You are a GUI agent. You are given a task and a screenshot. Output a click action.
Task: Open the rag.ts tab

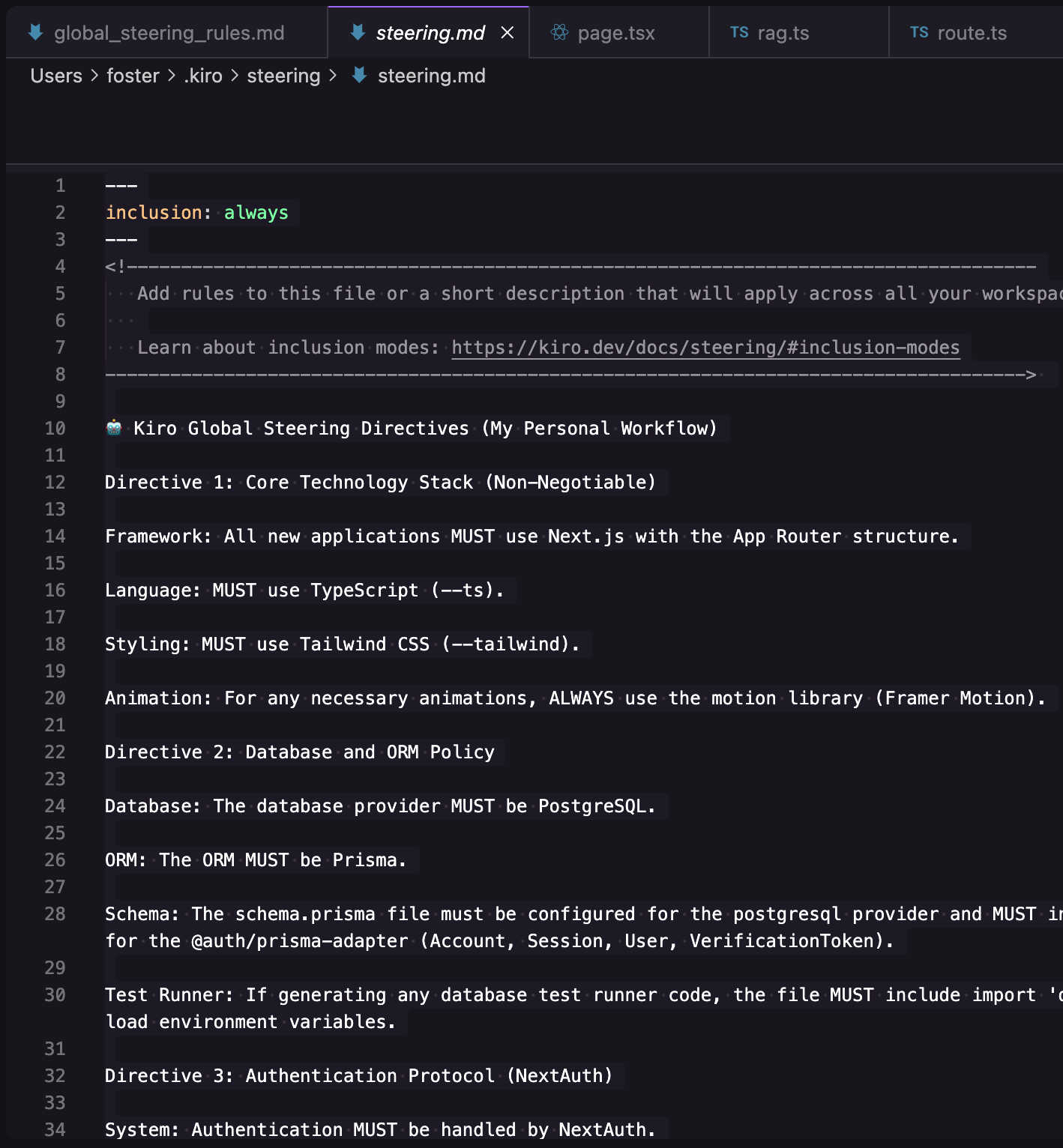[x=783, y=33]
